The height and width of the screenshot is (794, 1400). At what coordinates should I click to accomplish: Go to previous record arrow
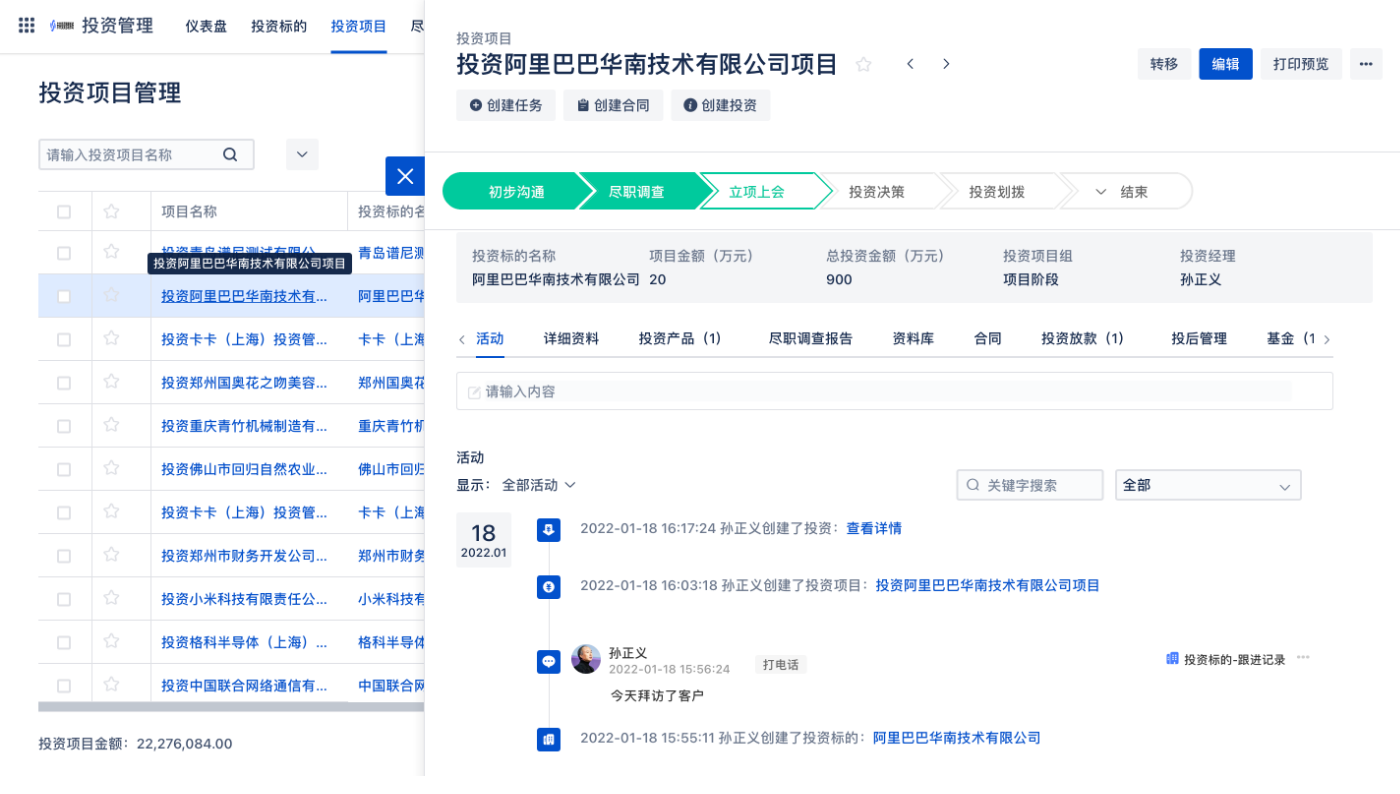[910, 64]
